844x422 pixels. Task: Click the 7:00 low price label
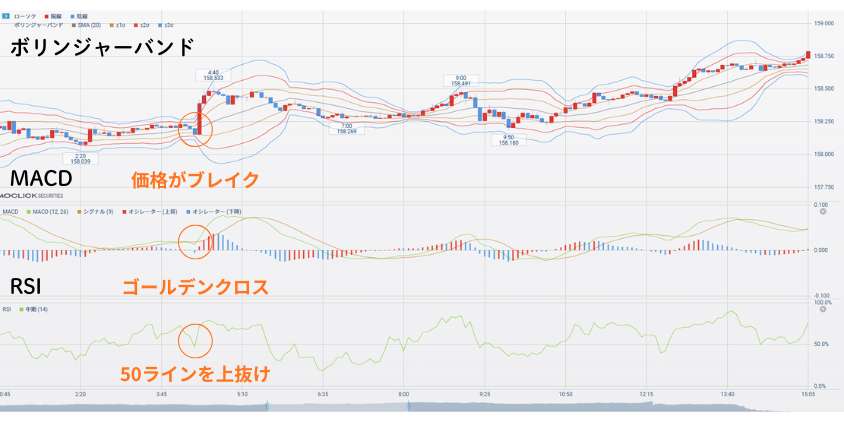pos(346,128)
